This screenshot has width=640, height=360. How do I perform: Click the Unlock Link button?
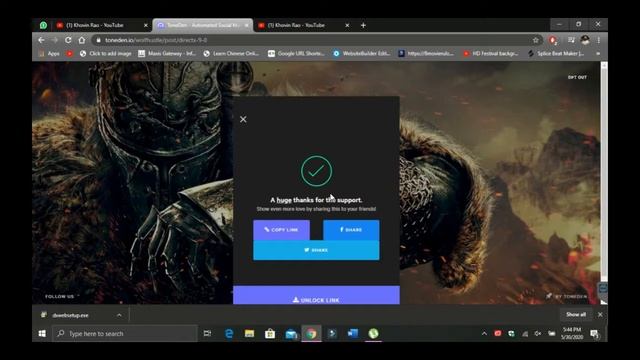[x=316, y=296]
